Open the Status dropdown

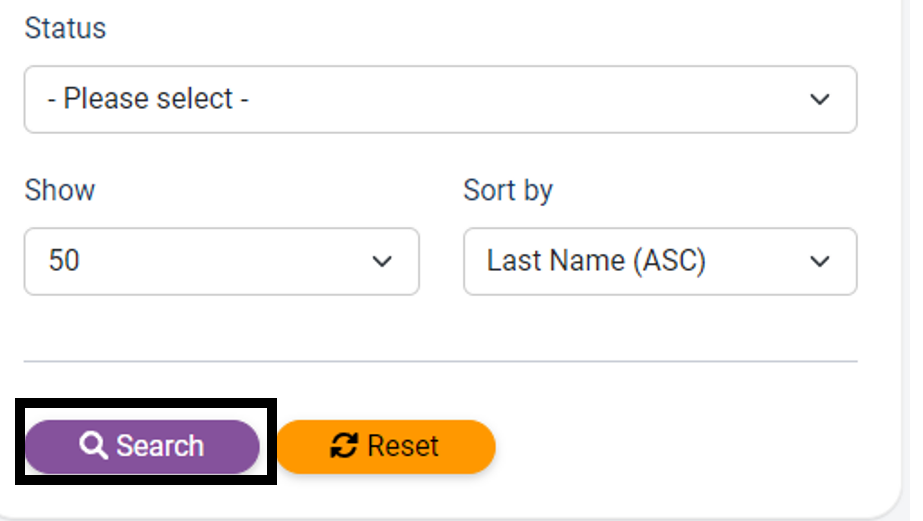point(440,99)
